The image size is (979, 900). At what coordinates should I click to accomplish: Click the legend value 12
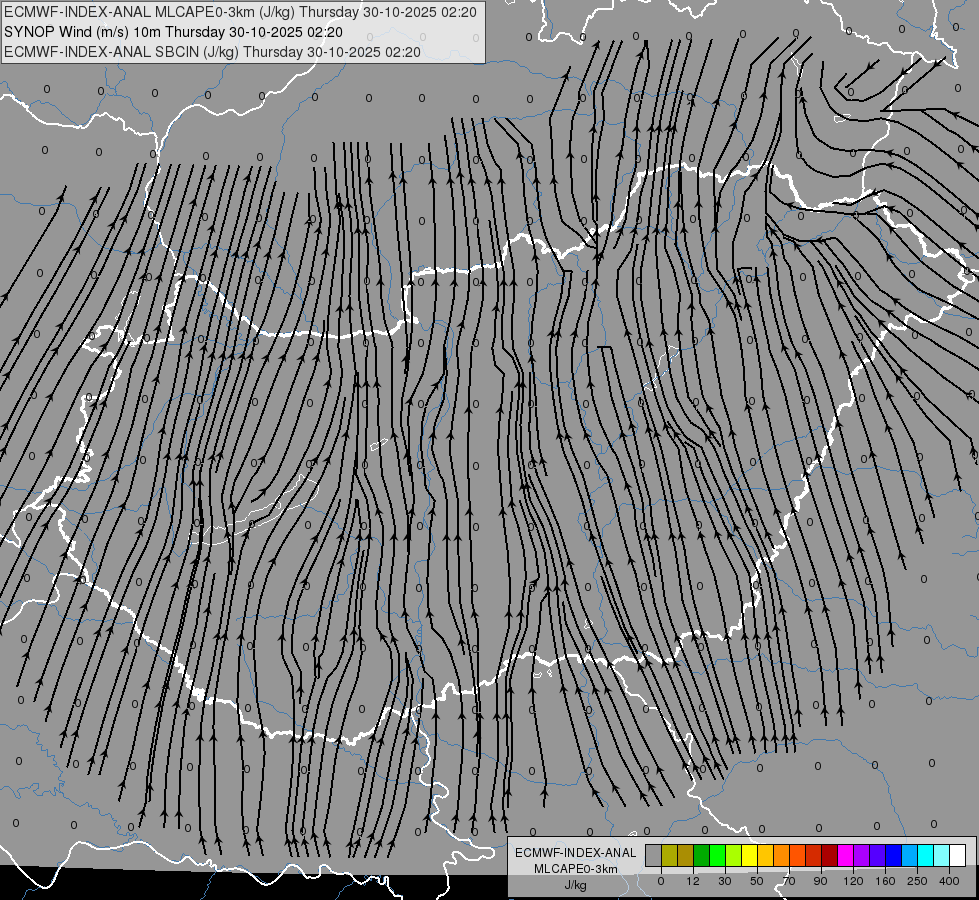tap(693, 881)
